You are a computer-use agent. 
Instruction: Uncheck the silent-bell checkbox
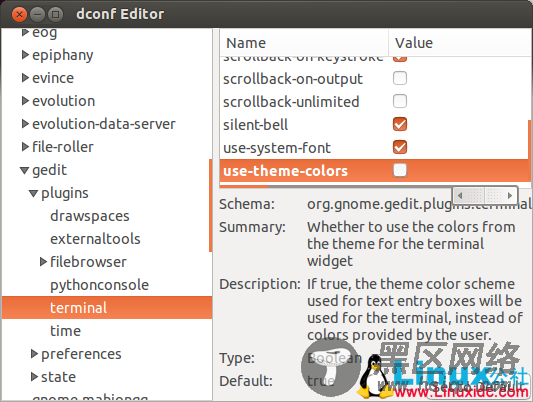point(400,124)
